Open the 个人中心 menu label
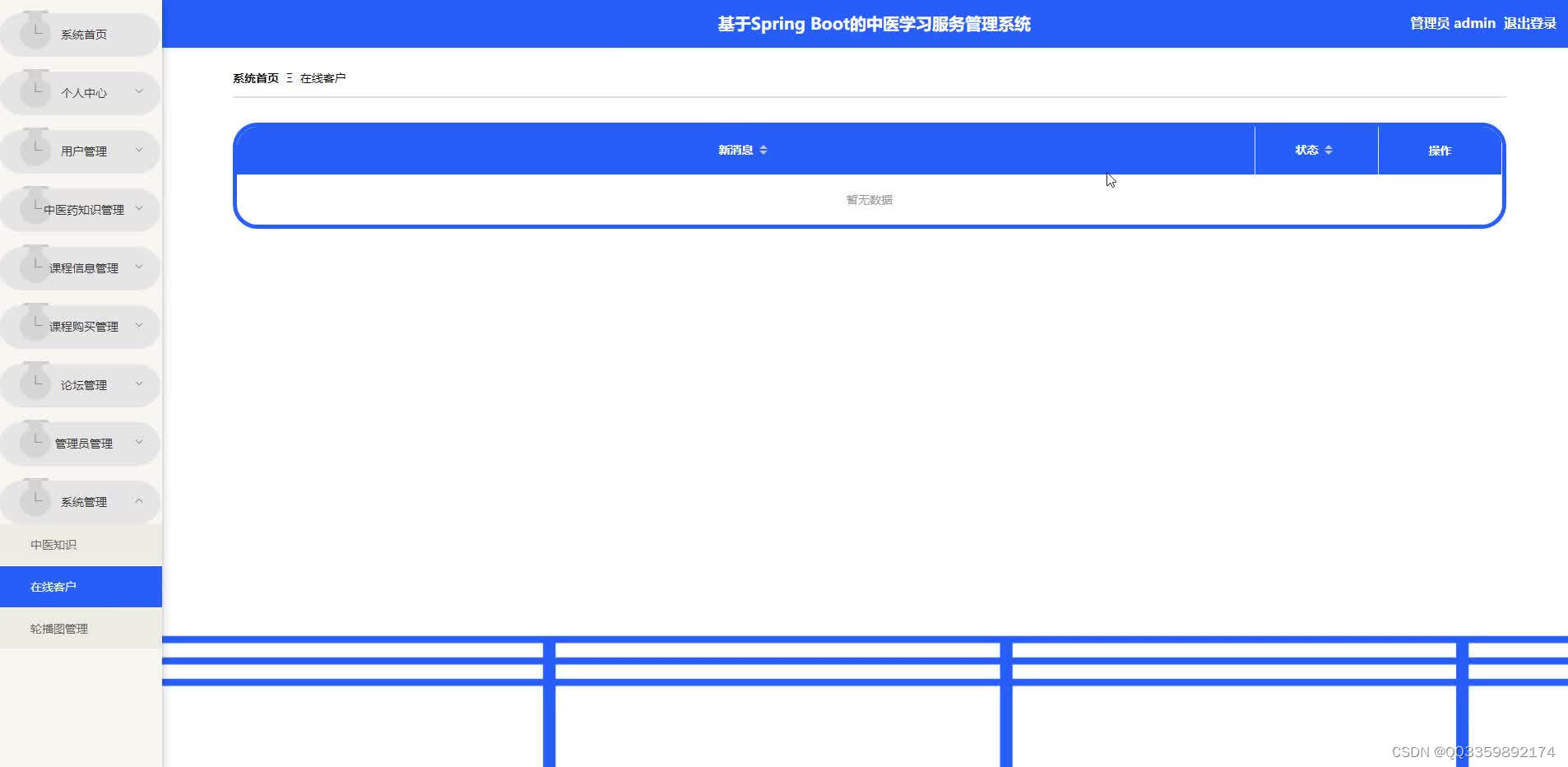Viewport: 1568px width, 767px height. (84, 93)
